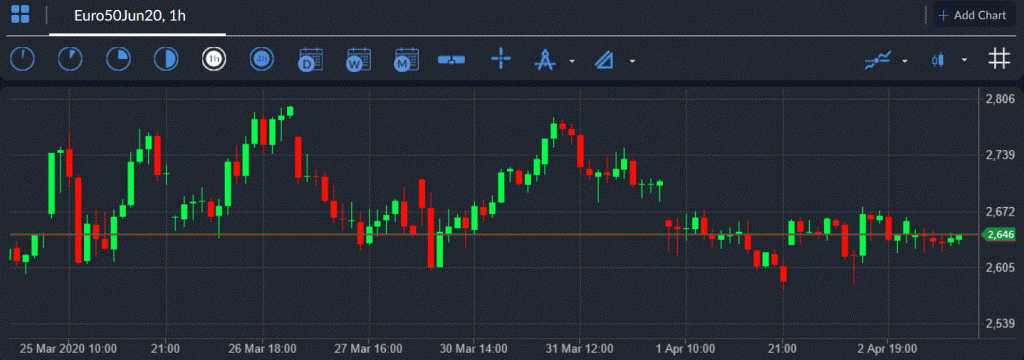Image resolution: width=1024 pixels, height=360 pixels.
Task: Click the 2 Apr 19:00 time label
Action: [x=886, y=348]
